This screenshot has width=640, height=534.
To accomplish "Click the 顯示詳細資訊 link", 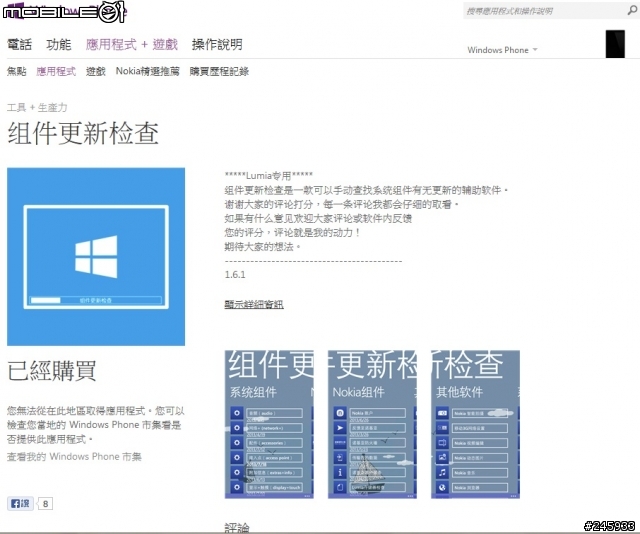I will (254, 304).
